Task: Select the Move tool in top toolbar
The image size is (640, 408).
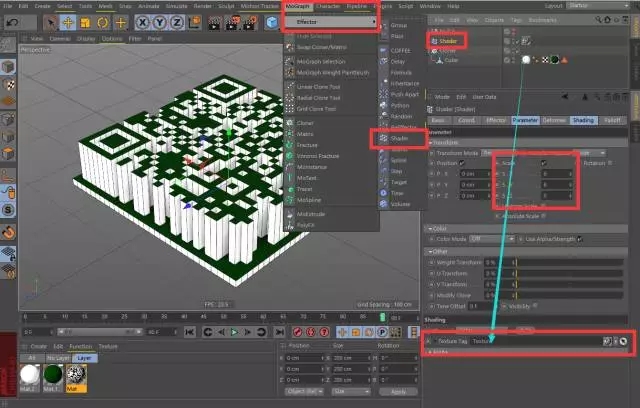Action: click(x=67, y=21)
